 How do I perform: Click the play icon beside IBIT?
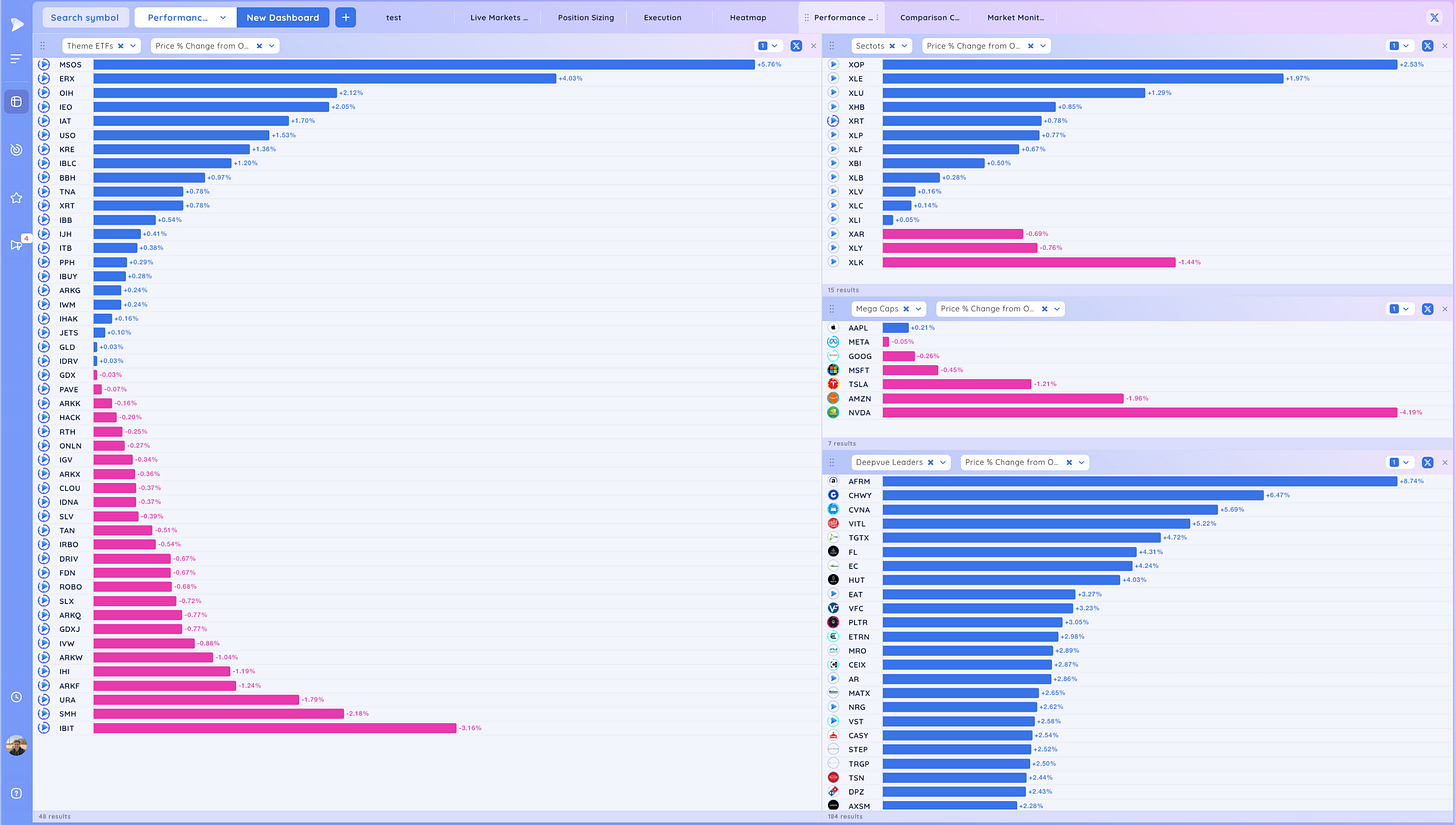click(44, 728)
